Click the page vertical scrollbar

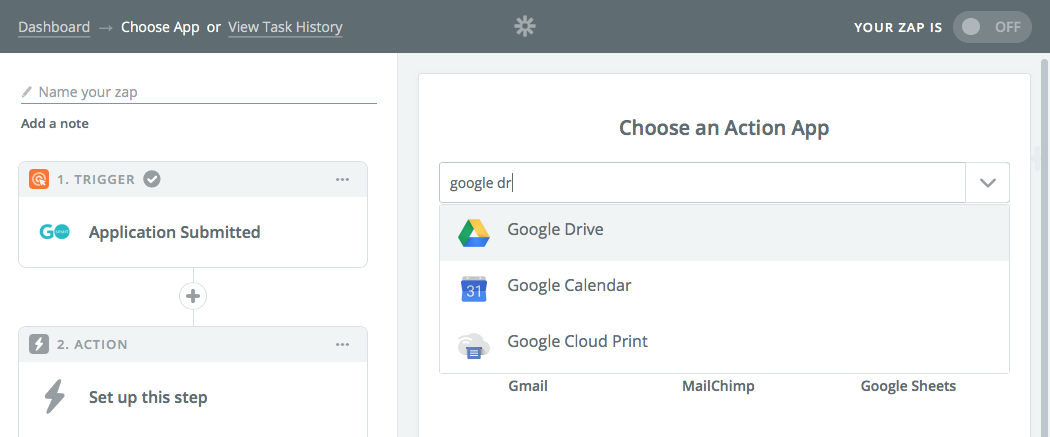[1045, 248]
